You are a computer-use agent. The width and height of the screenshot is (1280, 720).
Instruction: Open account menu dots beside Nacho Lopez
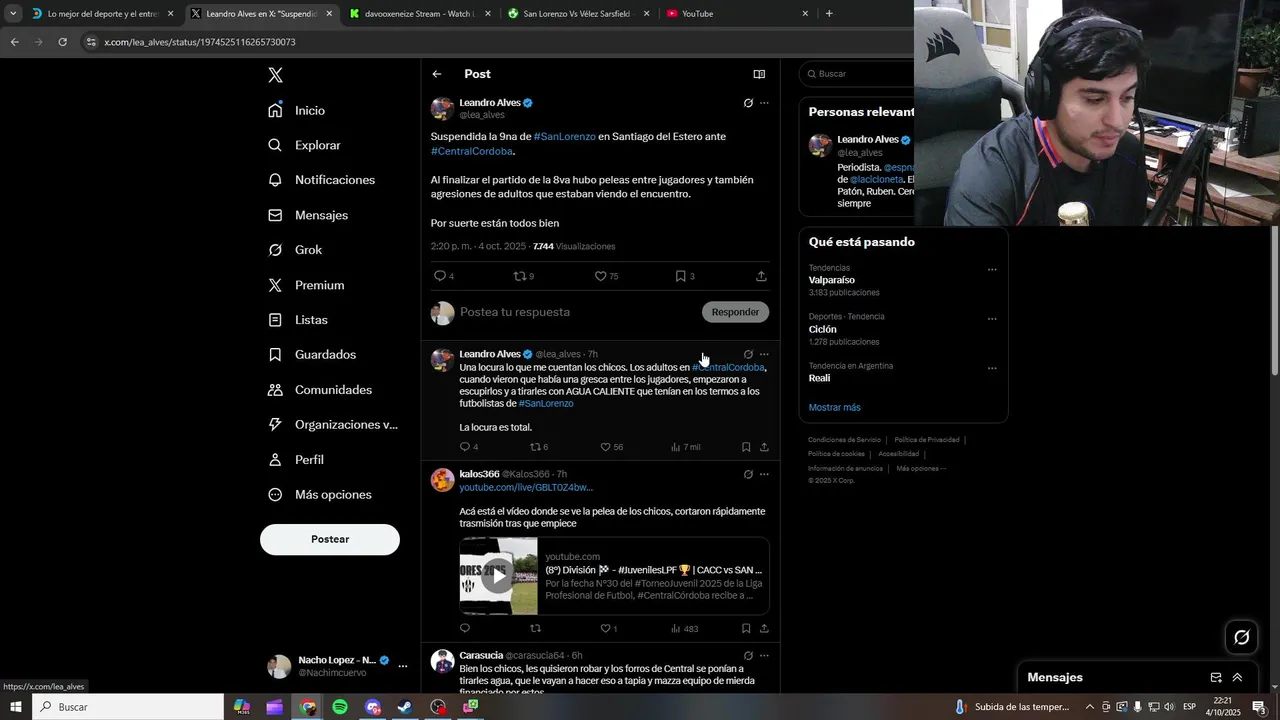(403, 666)
